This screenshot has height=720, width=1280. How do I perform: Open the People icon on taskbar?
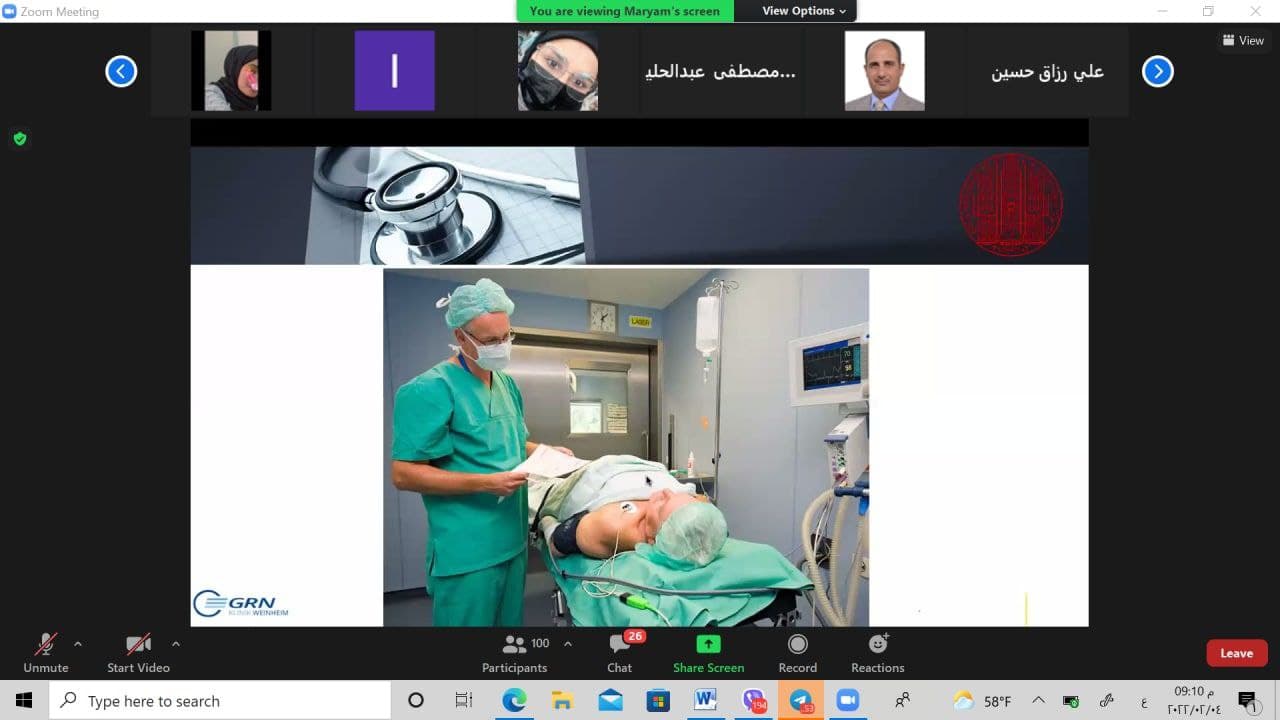coord(903,700)
